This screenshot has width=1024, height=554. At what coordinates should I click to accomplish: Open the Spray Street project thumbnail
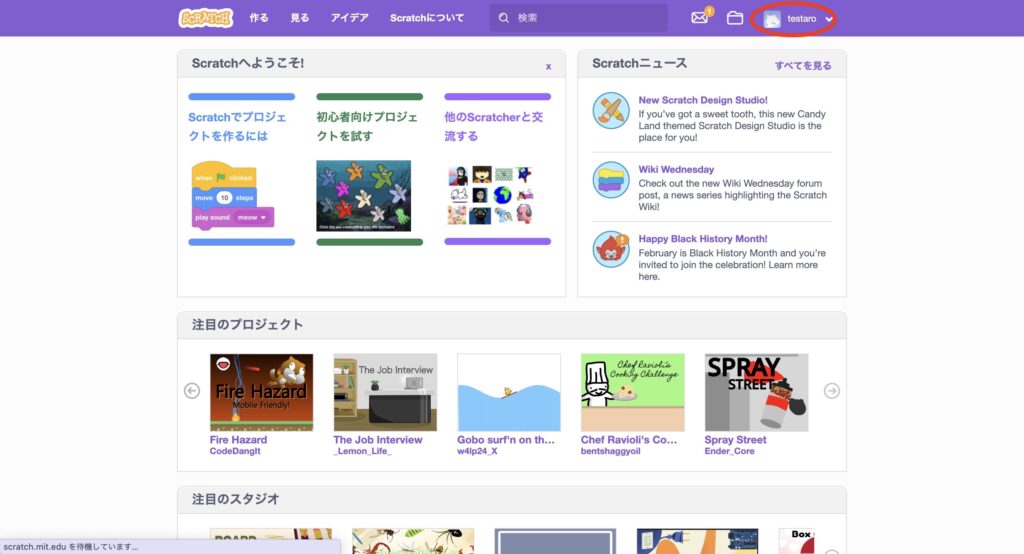[x=756, y=392]
